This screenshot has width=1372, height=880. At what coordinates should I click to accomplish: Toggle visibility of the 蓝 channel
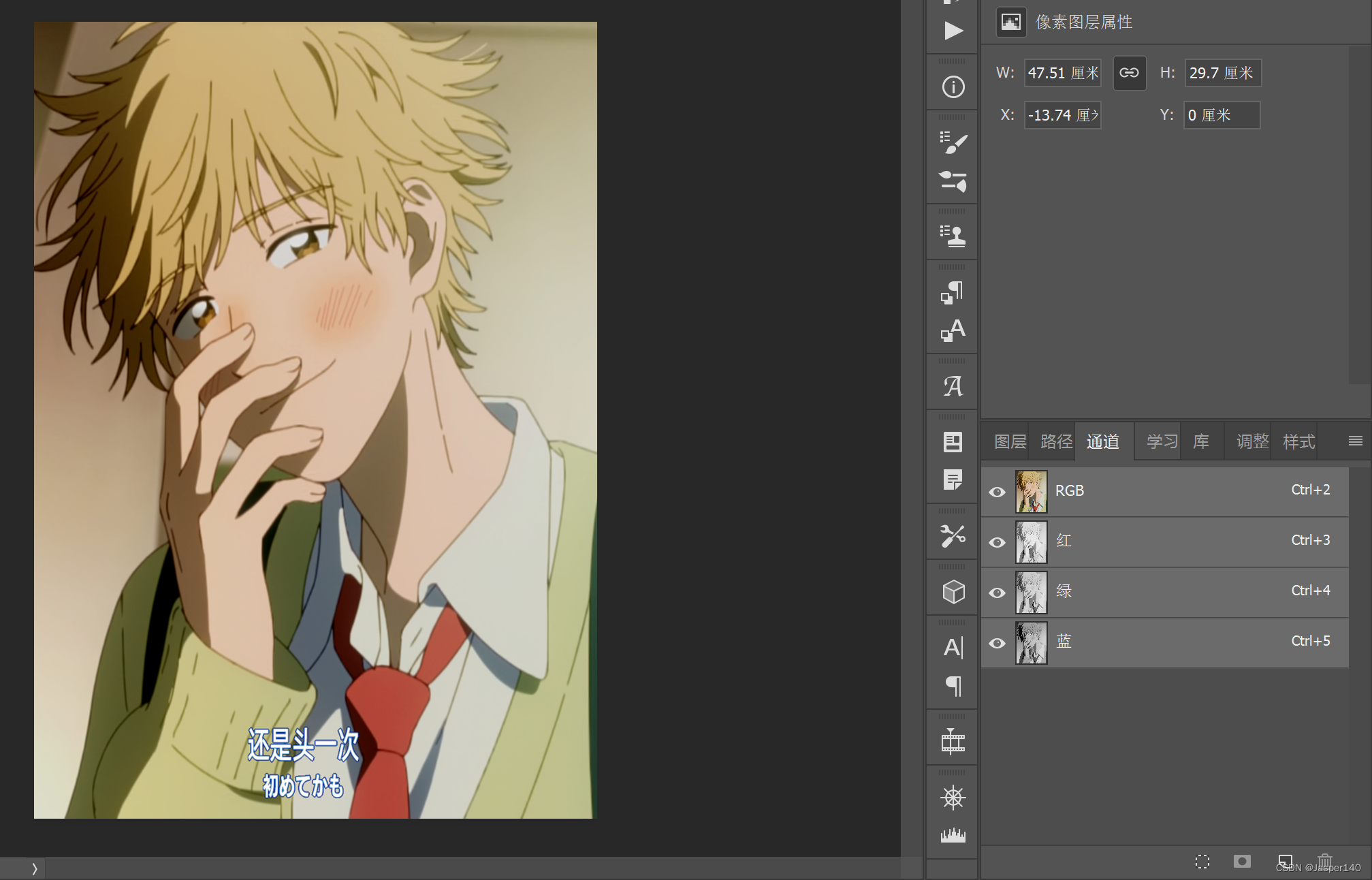tap(998, 643)
